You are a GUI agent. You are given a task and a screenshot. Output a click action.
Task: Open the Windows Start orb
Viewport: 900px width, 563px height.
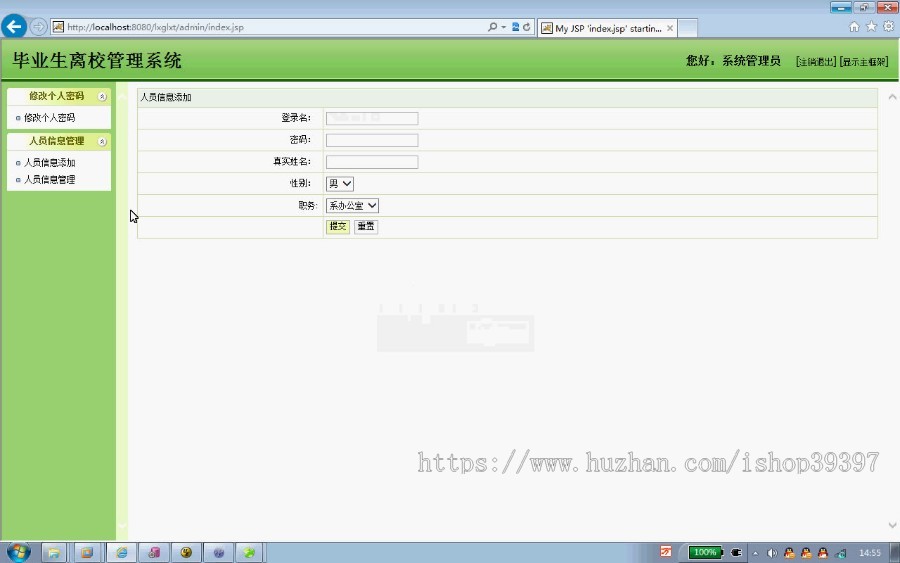coord(18,553)
